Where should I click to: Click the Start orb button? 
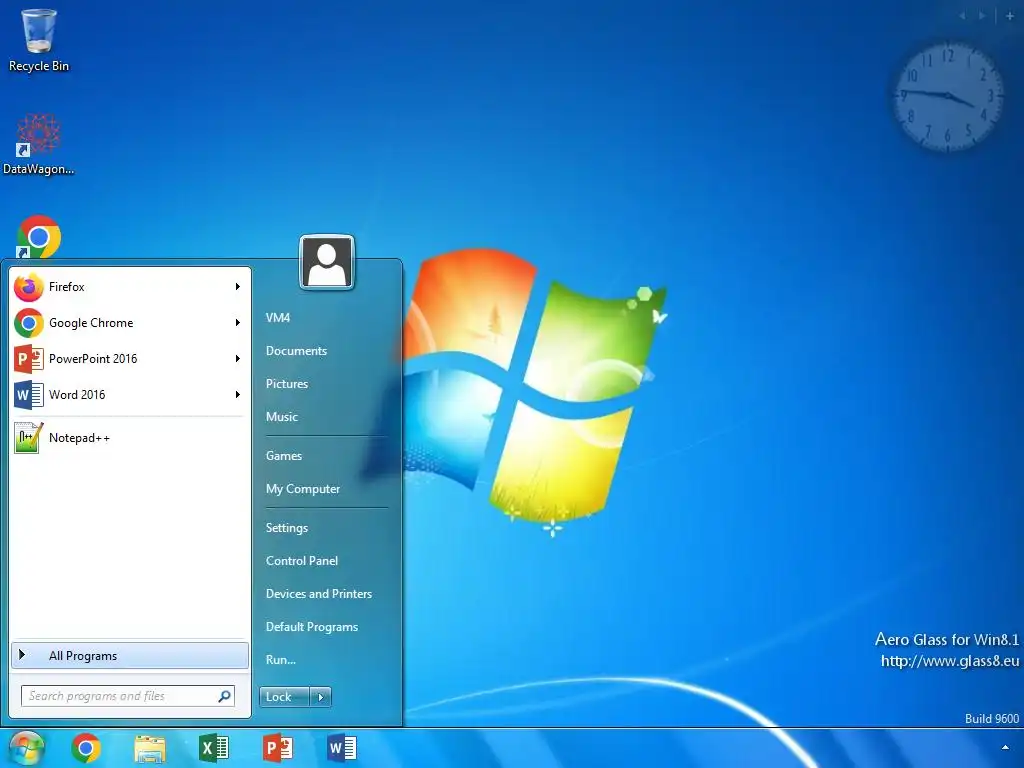[x=26, y=748]
